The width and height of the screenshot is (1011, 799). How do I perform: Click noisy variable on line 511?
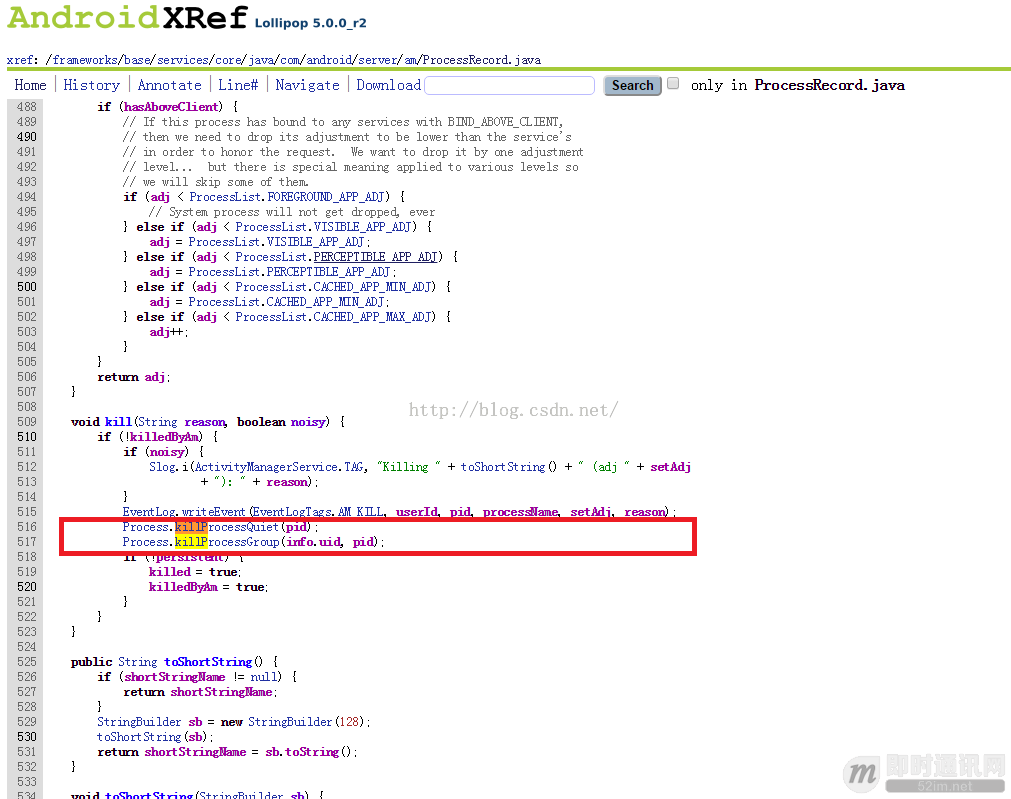coord(167,451)
